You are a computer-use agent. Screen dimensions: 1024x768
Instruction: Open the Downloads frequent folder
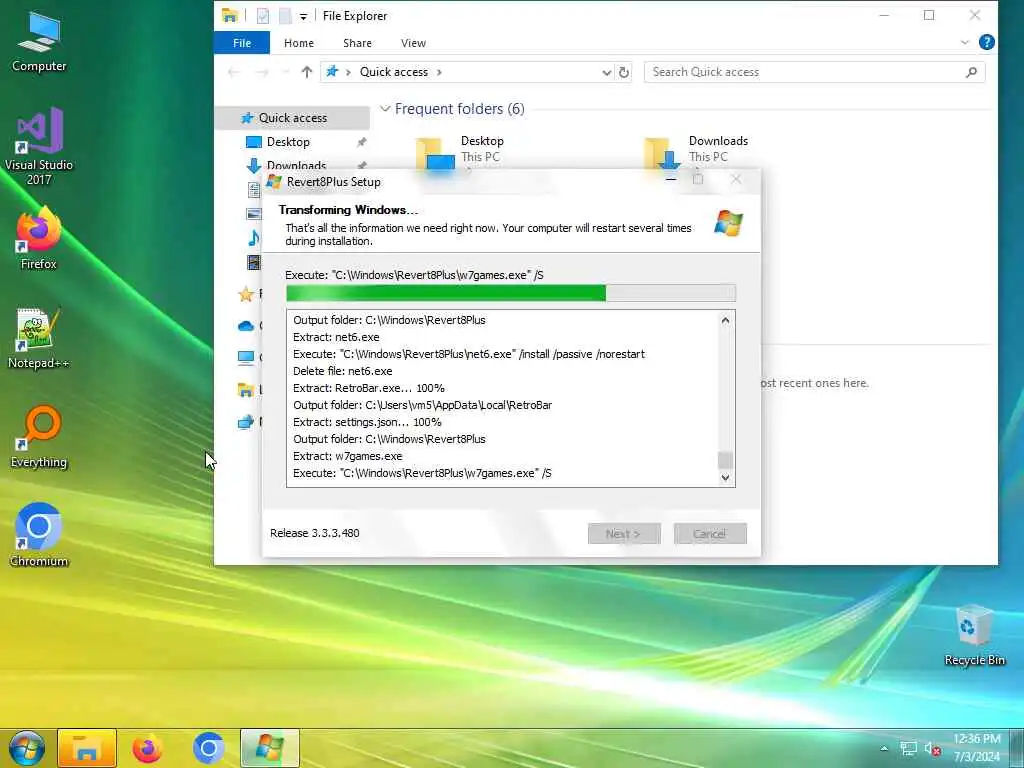pos(696,152)
